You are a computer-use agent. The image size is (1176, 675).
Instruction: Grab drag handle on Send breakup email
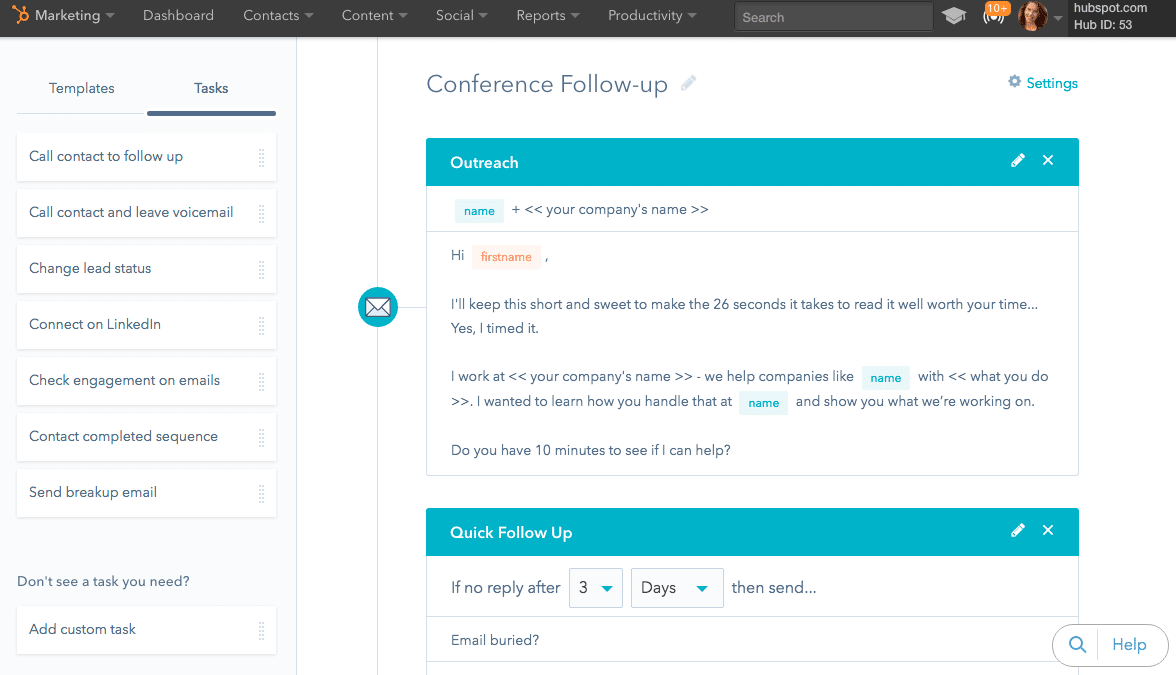pos(261,493)
